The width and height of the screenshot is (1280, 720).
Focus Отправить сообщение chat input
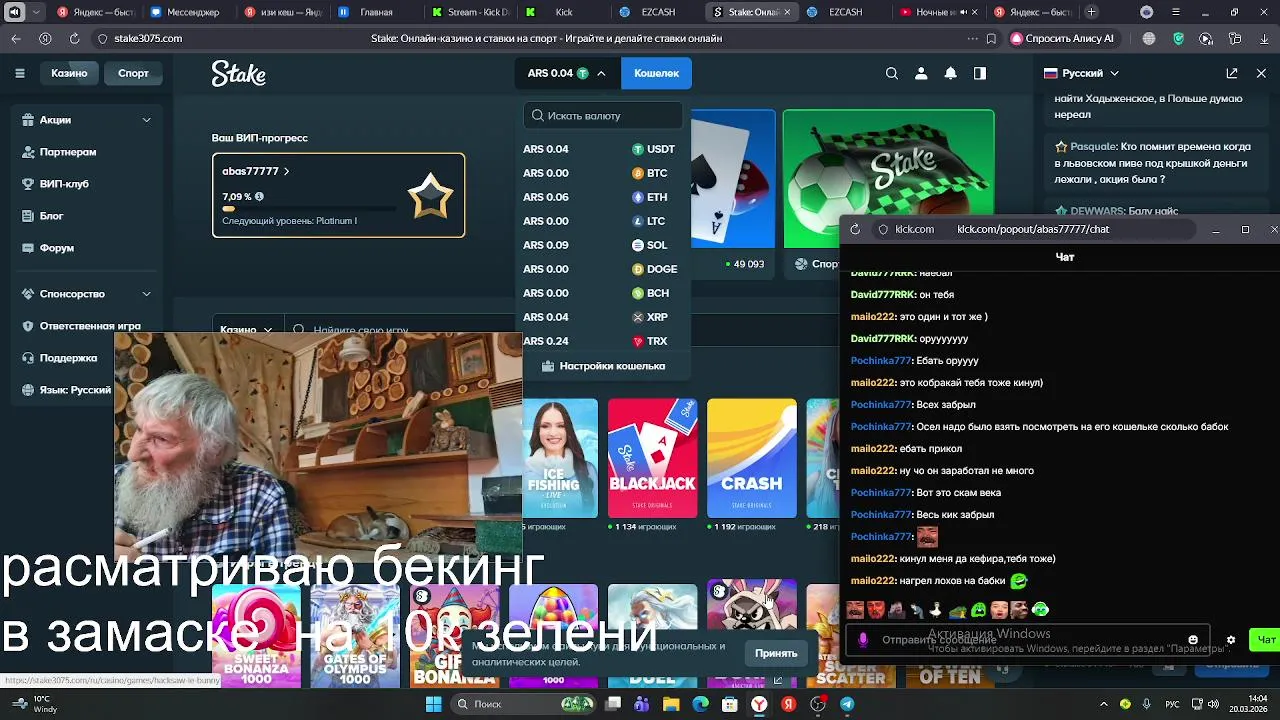(1030, 640)
